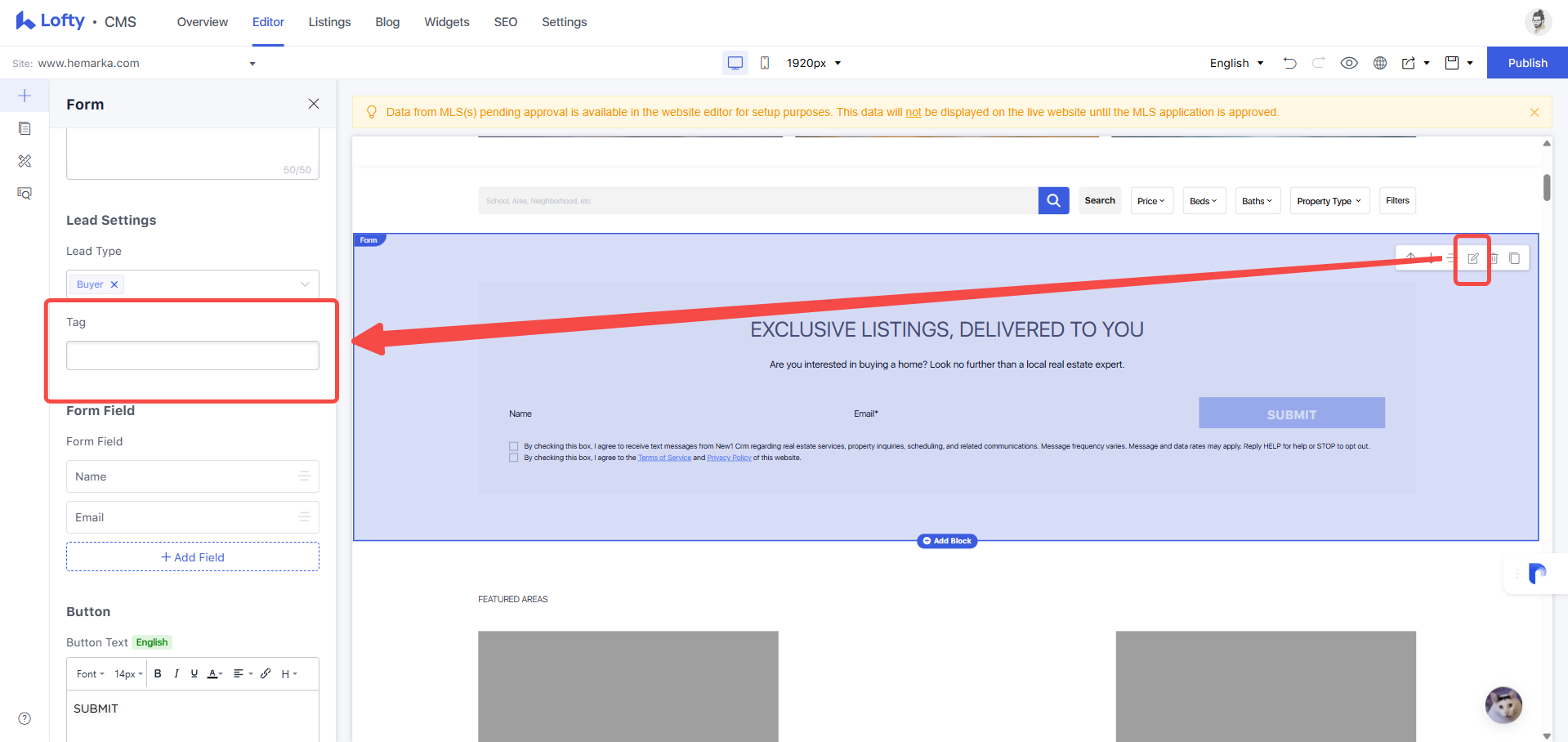Open the text color picker in editor
1568x742 pixels.
pyautogui.click(x=215, y=673)
